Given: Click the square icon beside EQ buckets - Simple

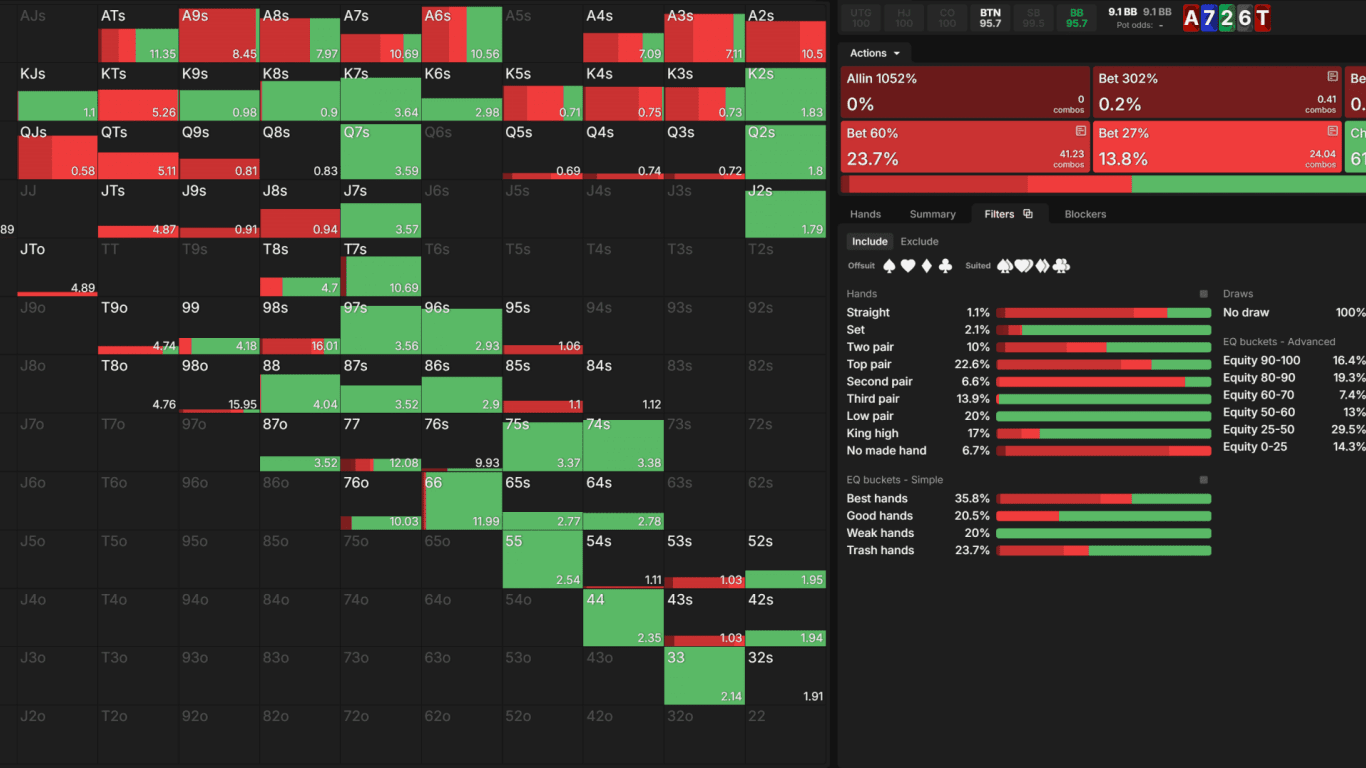Looking at the screenshot, I should pos(1204,480).
